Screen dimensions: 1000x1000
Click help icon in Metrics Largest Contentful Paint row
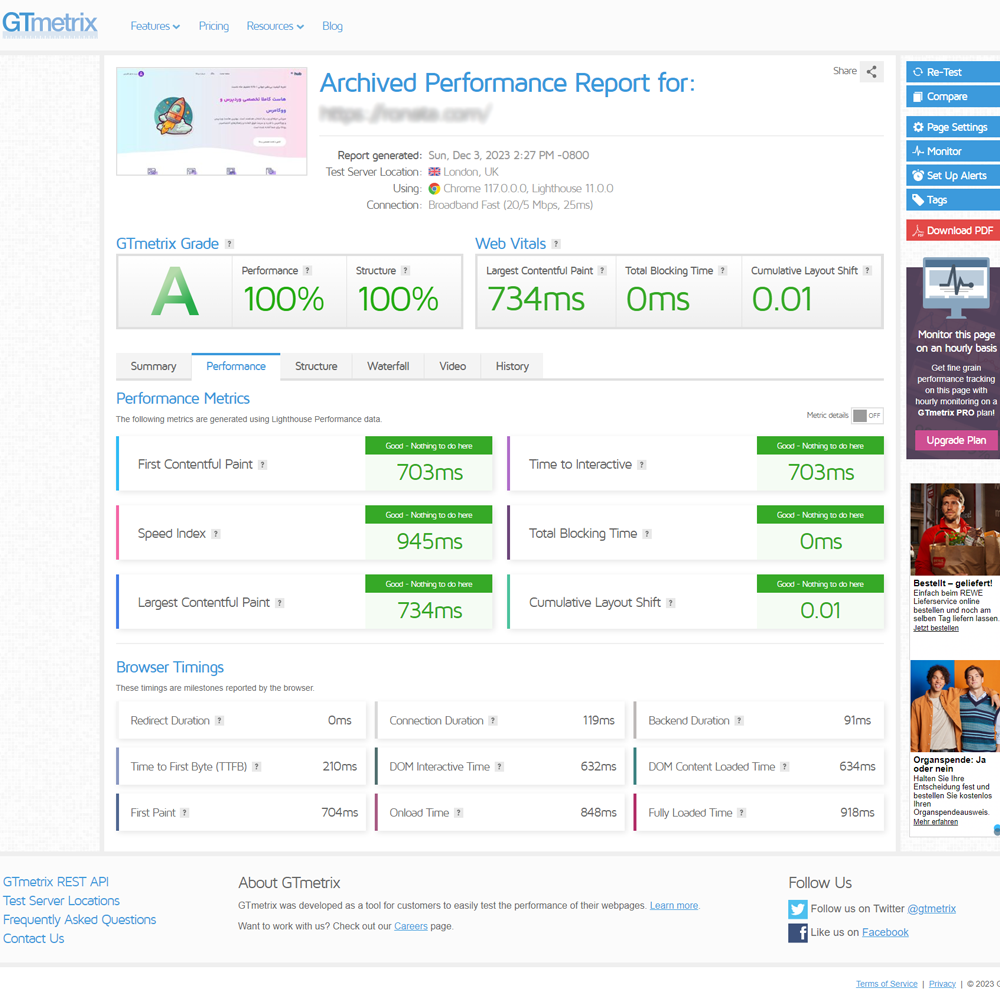click(279, 603)
